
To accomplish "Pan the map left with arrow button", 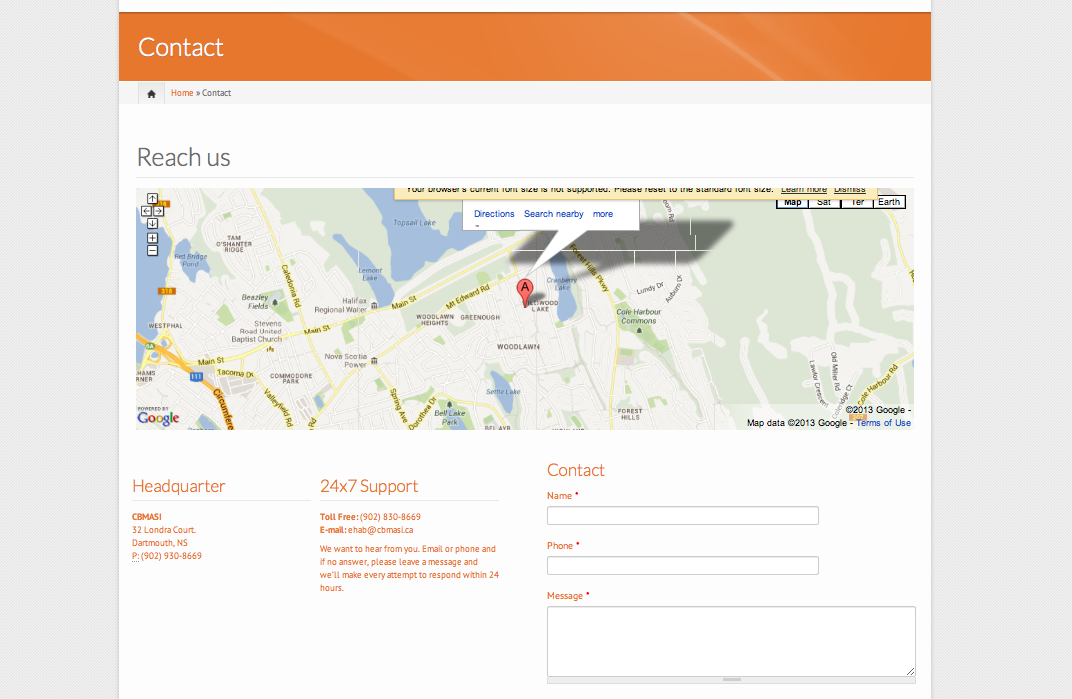I will [146, 211].
